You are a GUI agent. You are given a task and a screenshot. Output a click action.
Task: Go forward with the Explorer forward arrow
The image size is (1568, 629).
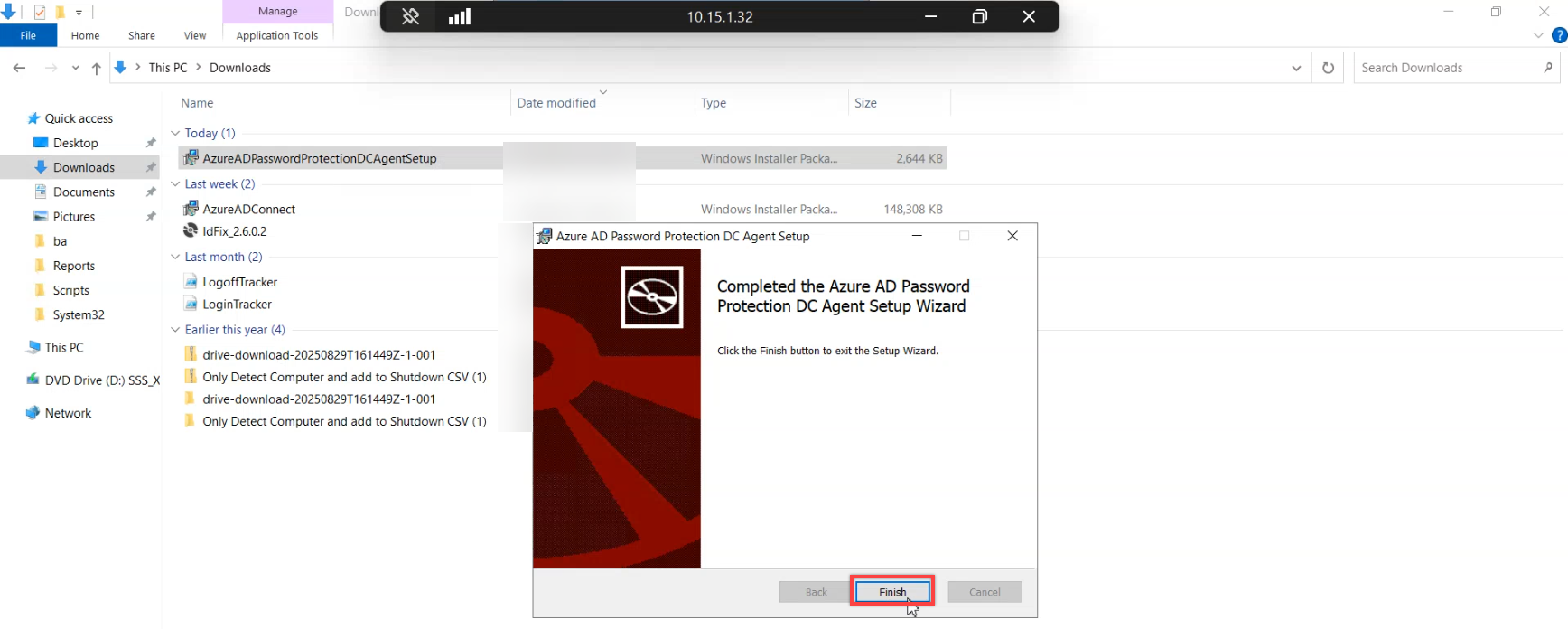(51, 68)
